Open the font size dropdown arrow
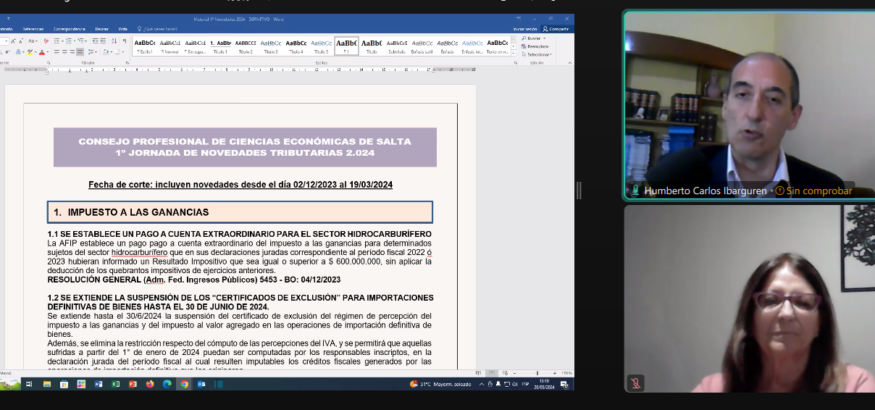 6,41
